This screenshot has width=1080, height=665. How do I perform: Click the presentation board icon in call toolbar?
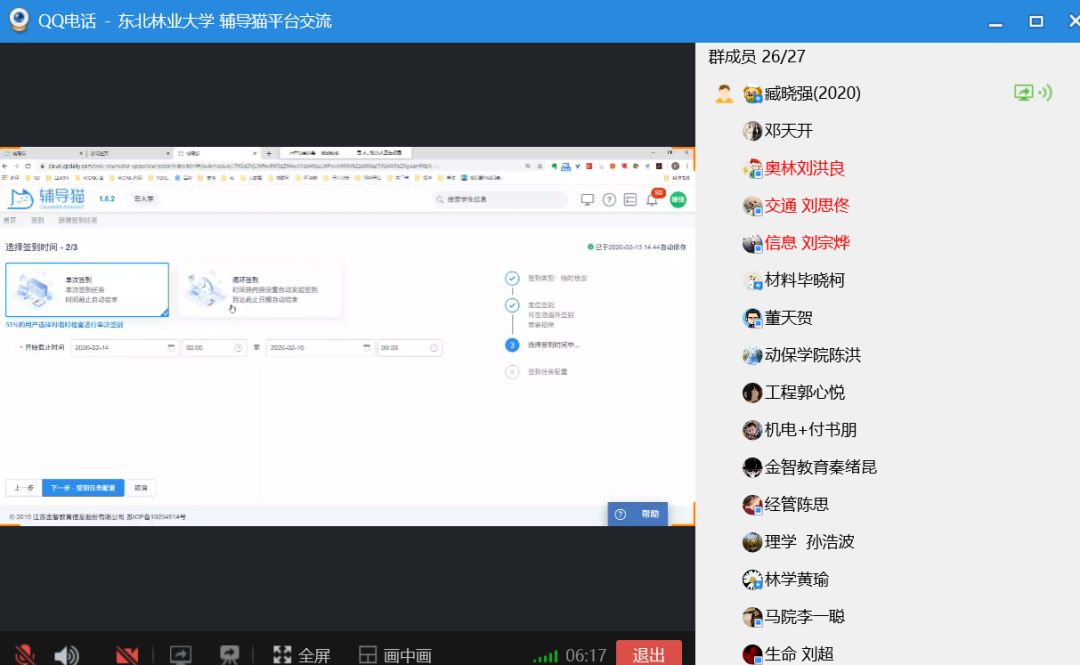click(x=229, y=655)
